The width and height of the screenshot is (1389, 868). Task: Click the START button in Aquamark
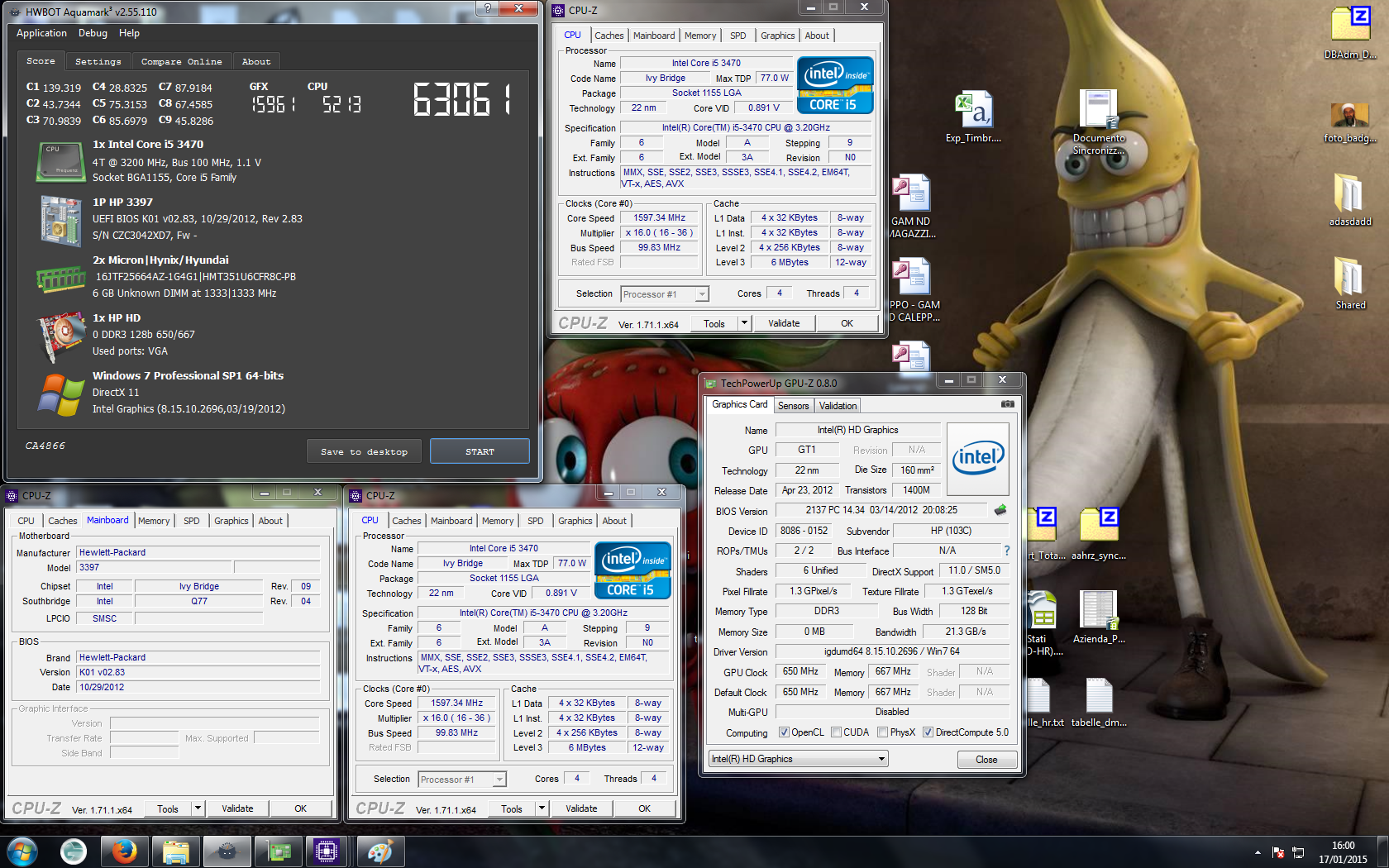pyautogui.click(x=480, y=451)
